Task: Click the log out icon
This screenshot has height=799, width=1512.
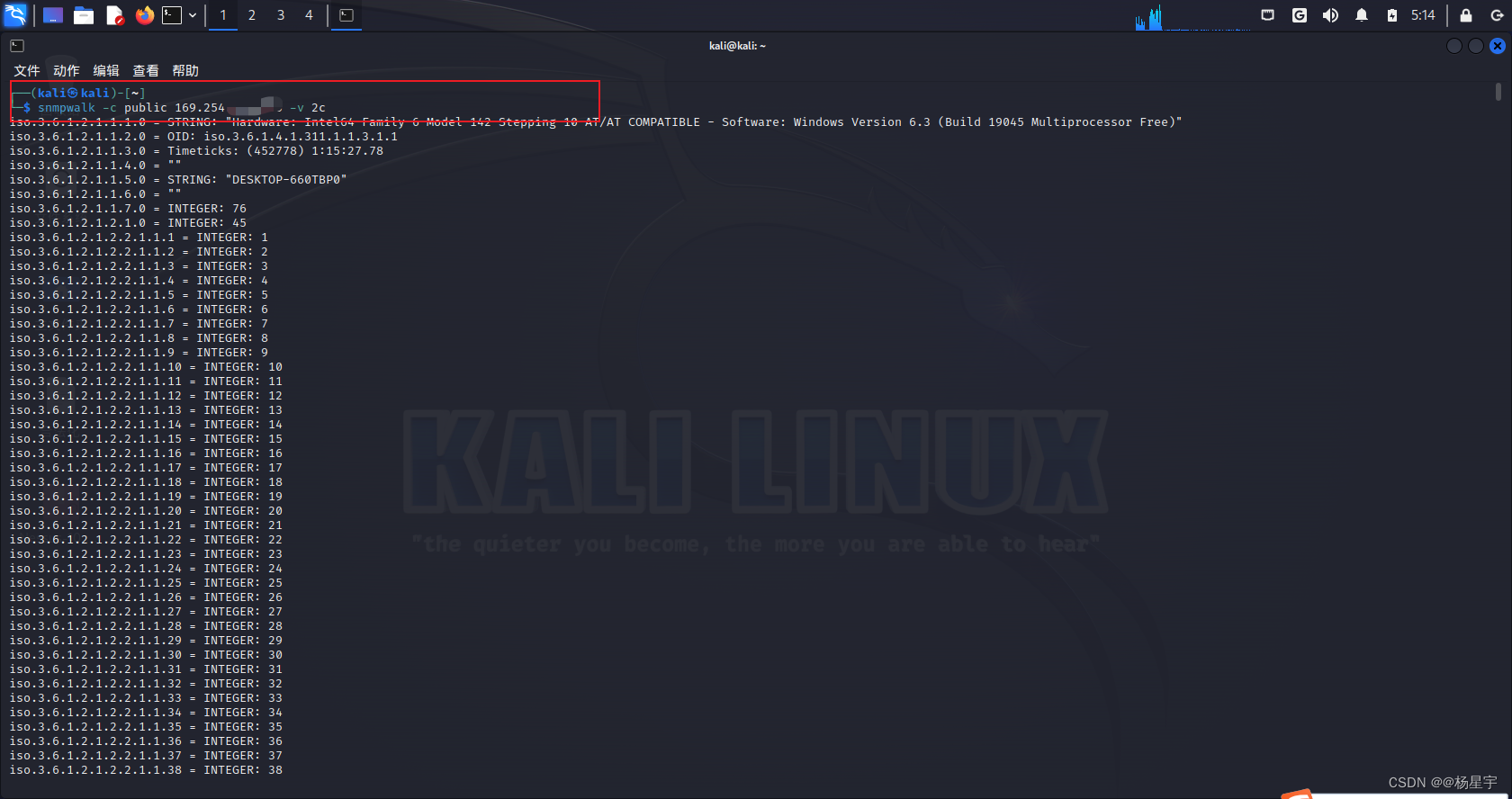Action: 1497,15
